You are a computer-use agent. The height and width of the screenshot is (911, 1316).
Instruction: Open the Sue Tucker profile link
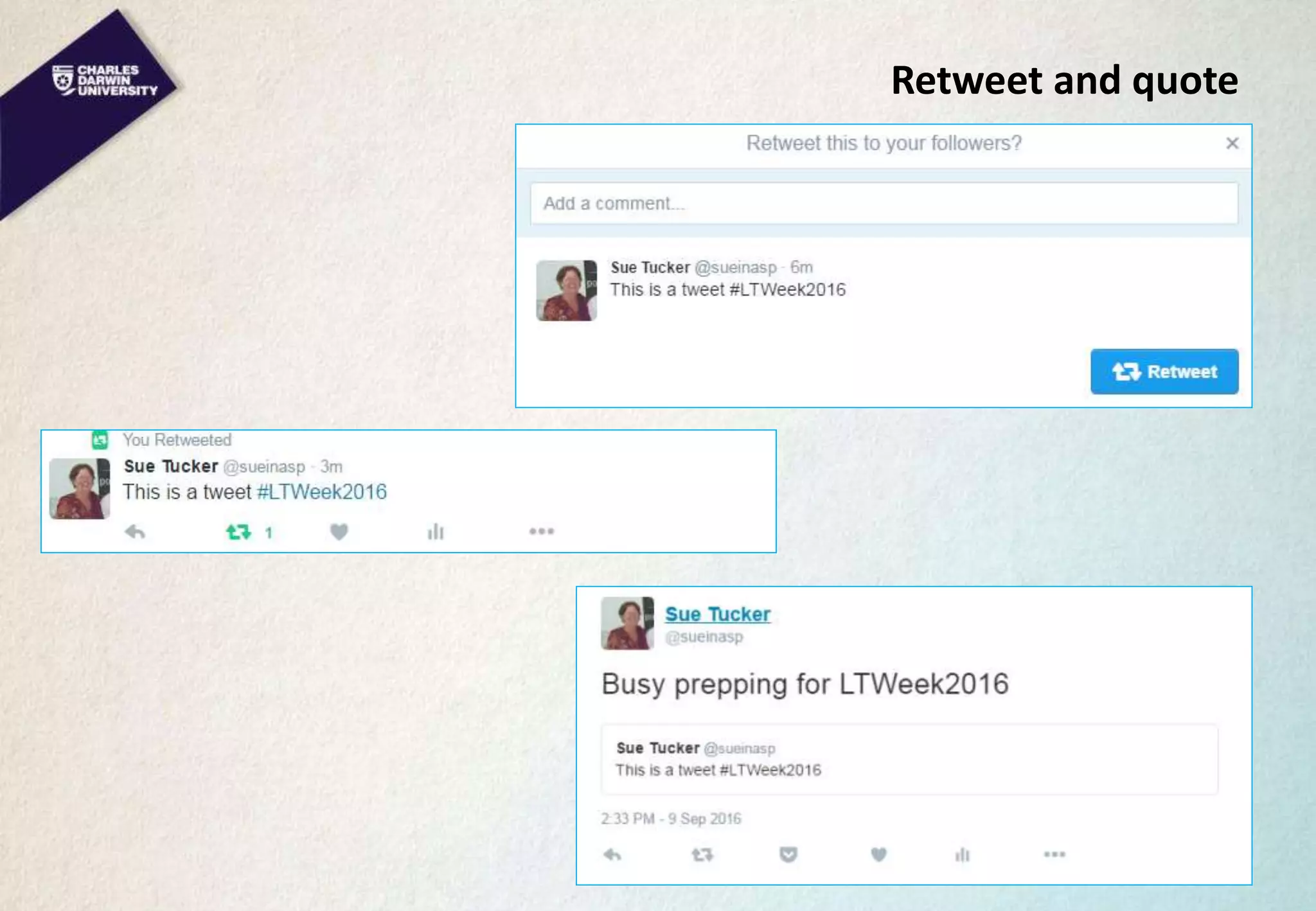(718, 614)
